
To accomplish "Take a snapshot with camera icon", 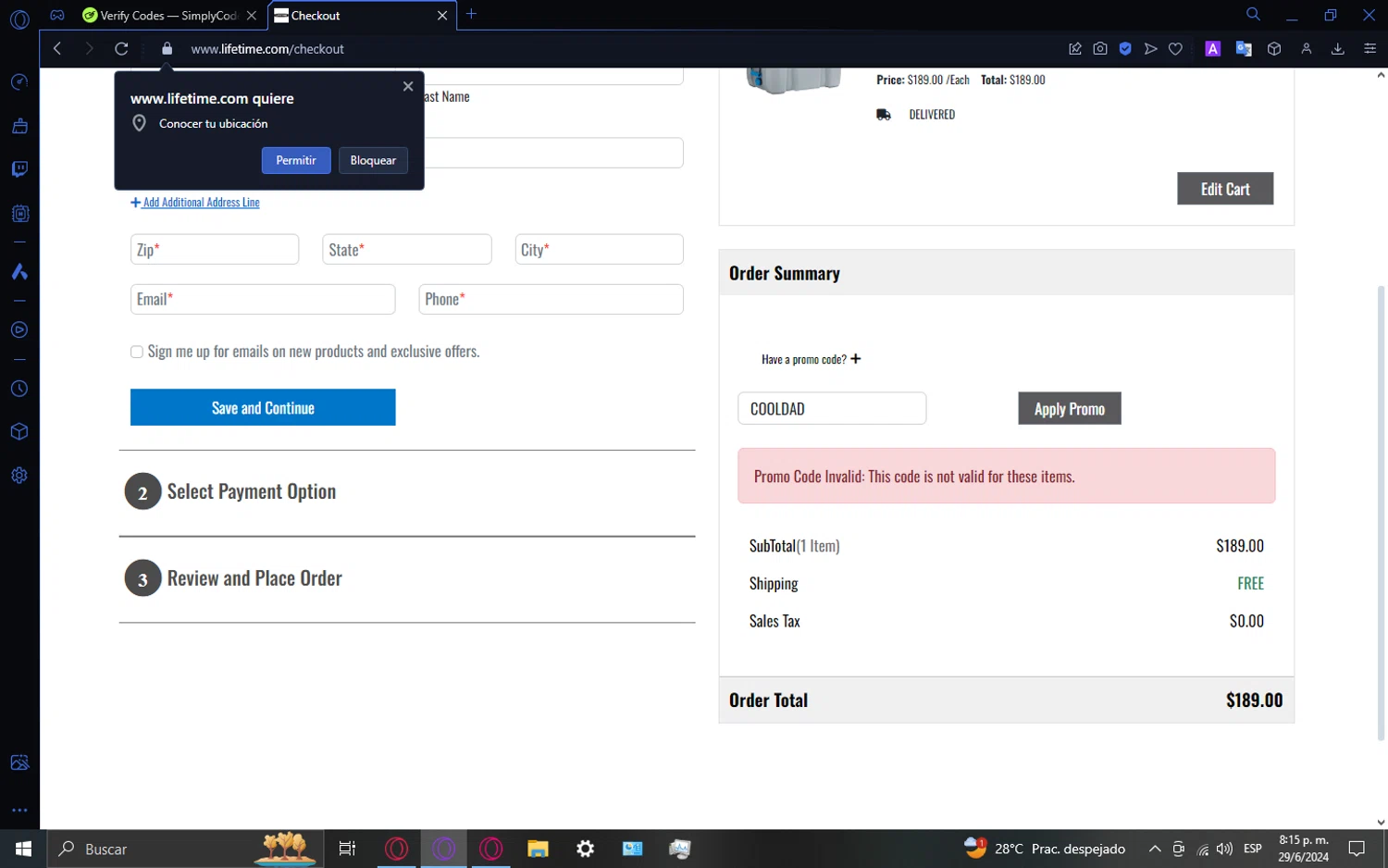I will tap(1100, 49).
